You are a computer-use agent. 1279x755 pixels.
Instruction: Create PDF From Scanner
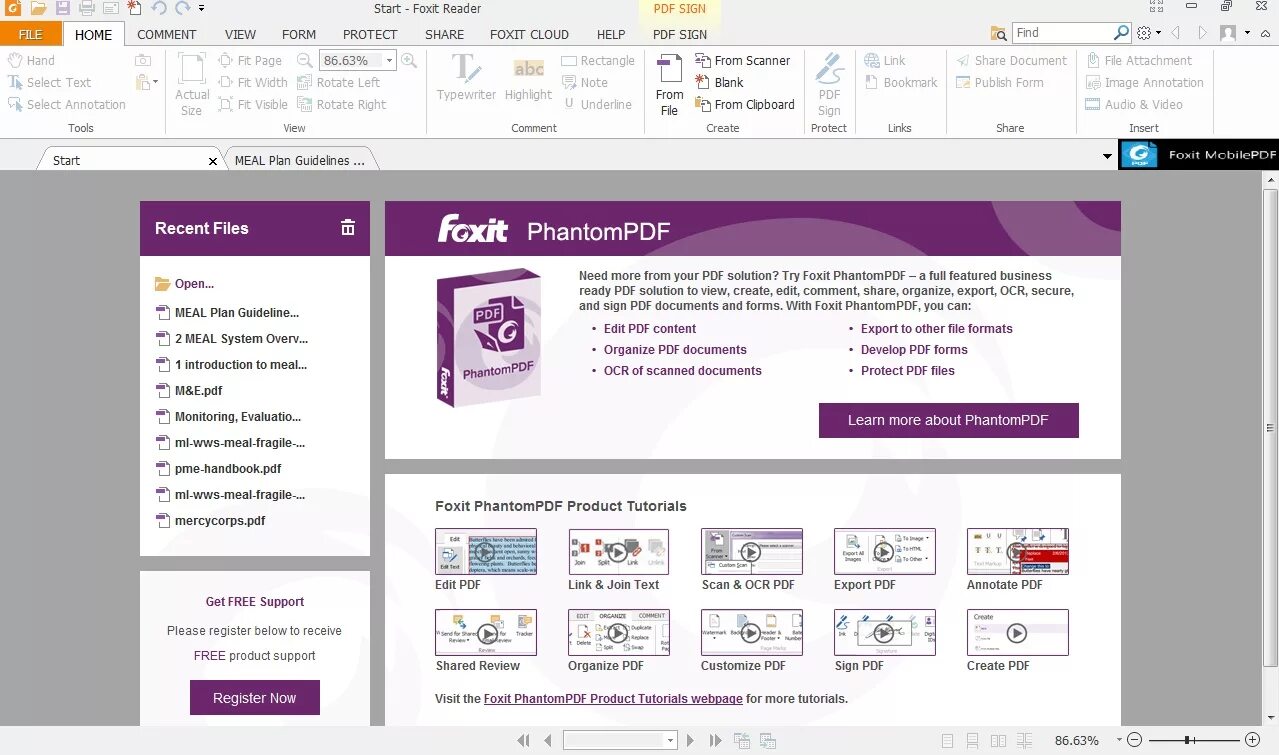(742, 60)
